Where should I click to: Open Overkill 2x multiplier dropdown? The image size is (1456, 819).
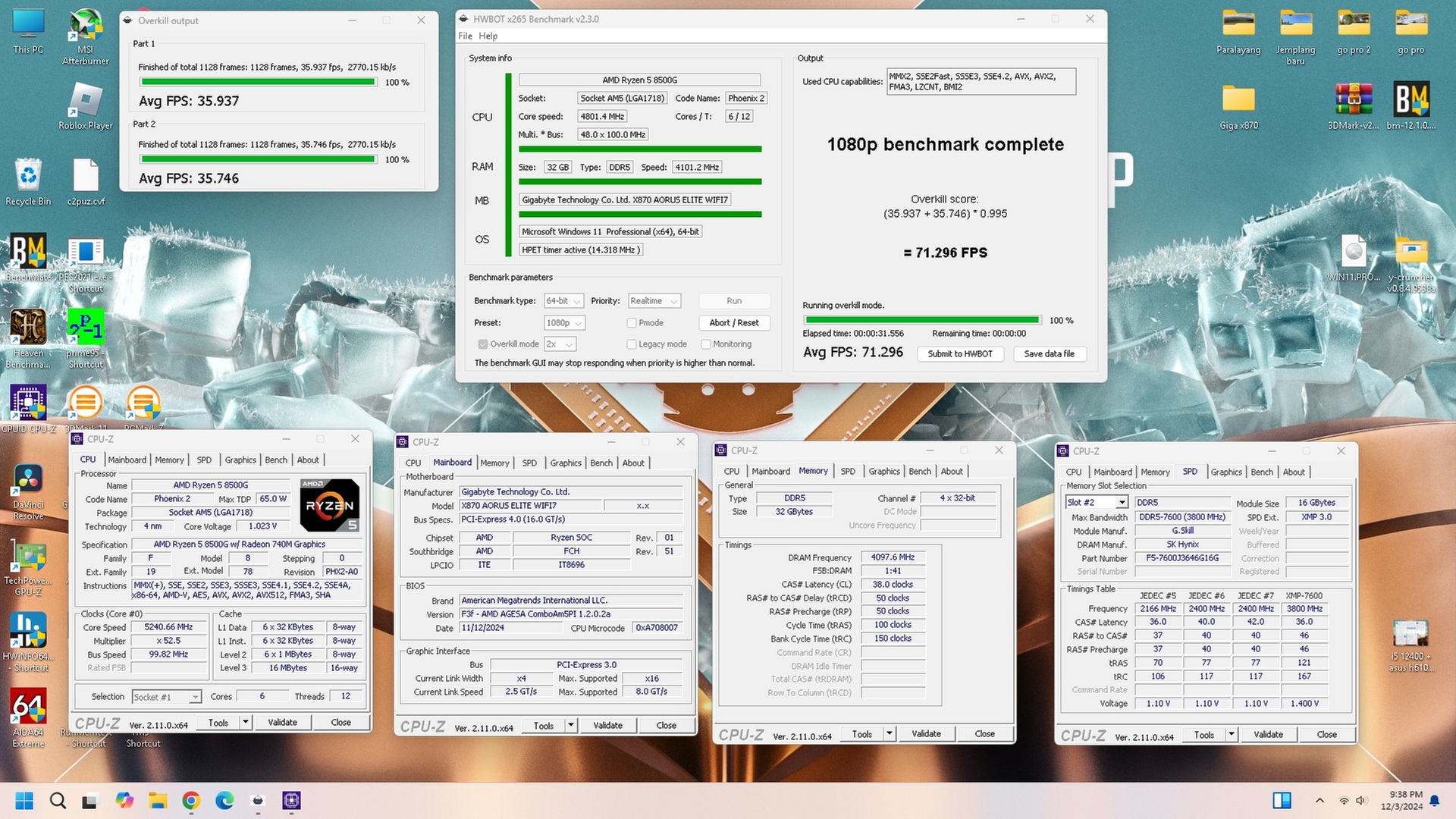pyautogui.click(x=560, y=344)
